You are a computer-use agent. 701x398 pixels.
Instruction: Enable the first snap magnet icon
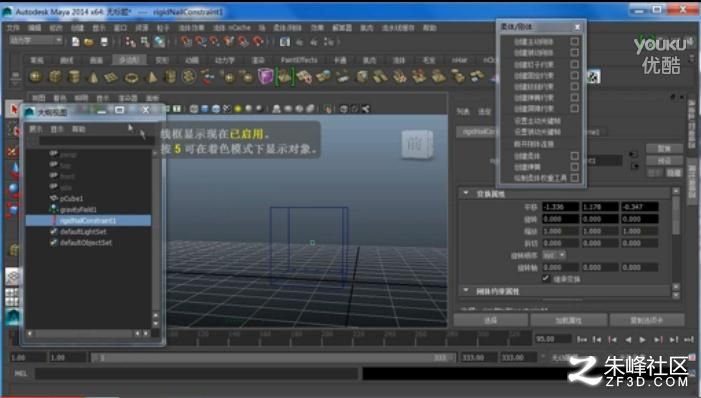point(186,42)
